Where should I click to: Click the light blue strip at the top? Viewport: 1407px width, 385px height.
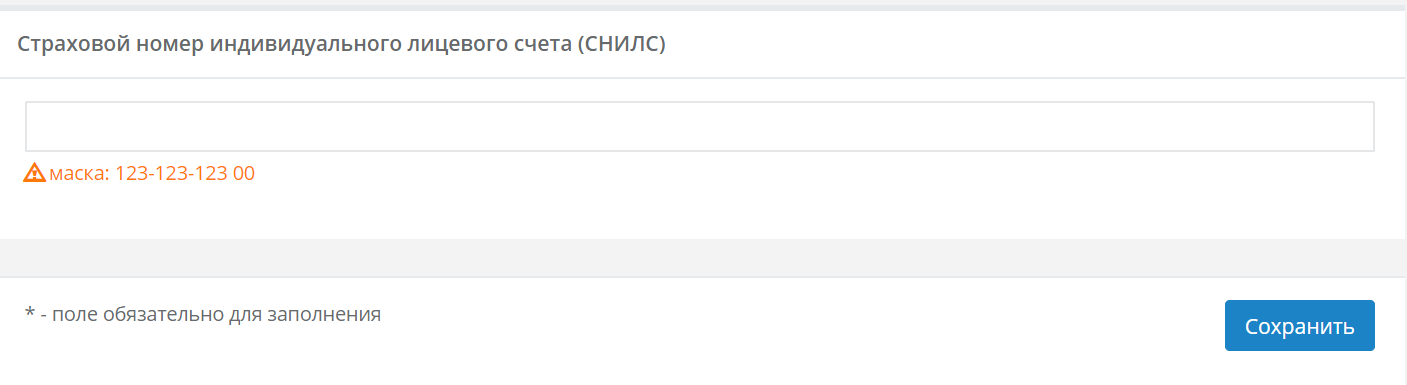(703, 5)
